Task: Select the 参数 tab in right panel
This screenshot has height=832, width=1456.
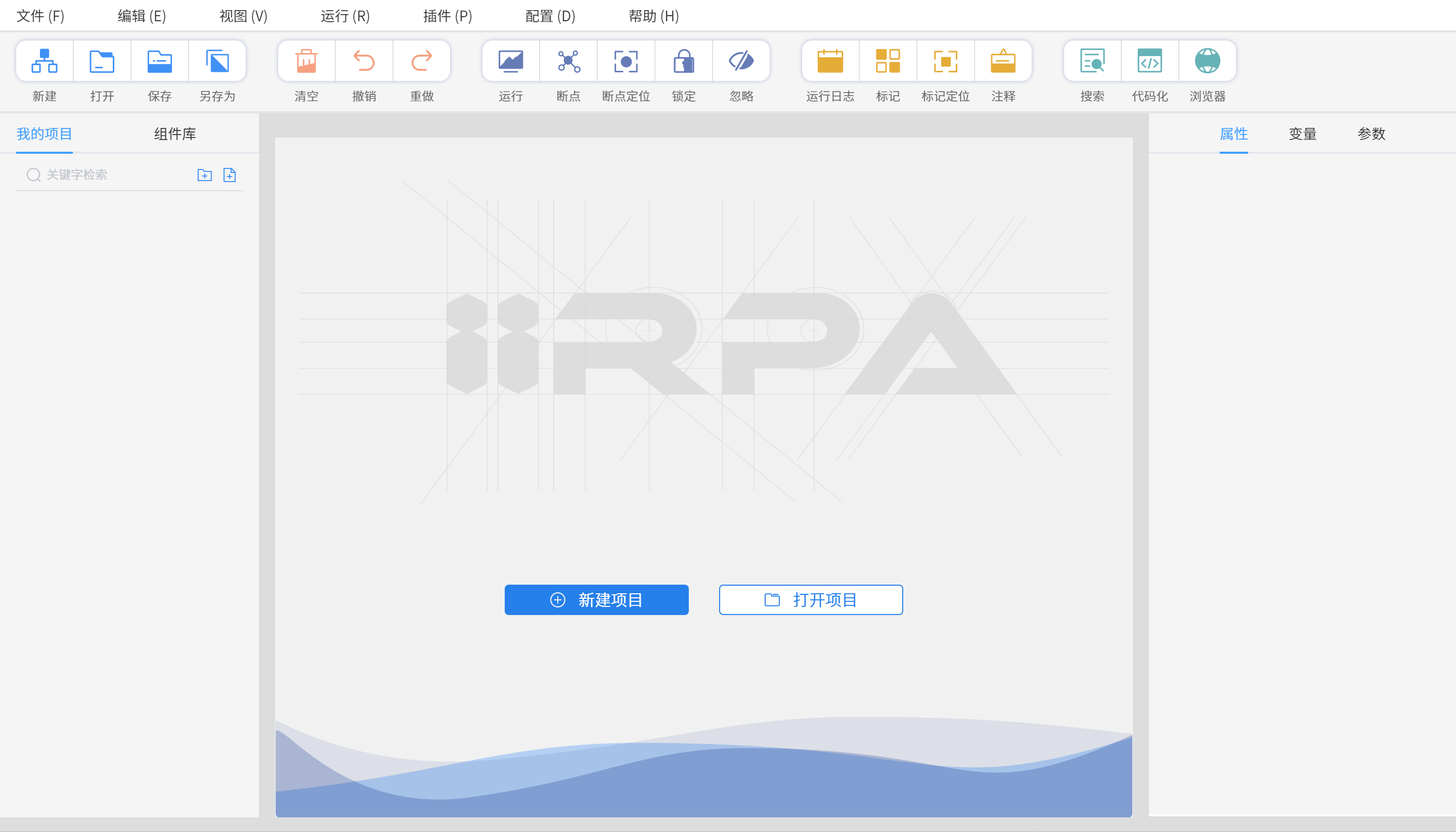Action: point(1372,135)
